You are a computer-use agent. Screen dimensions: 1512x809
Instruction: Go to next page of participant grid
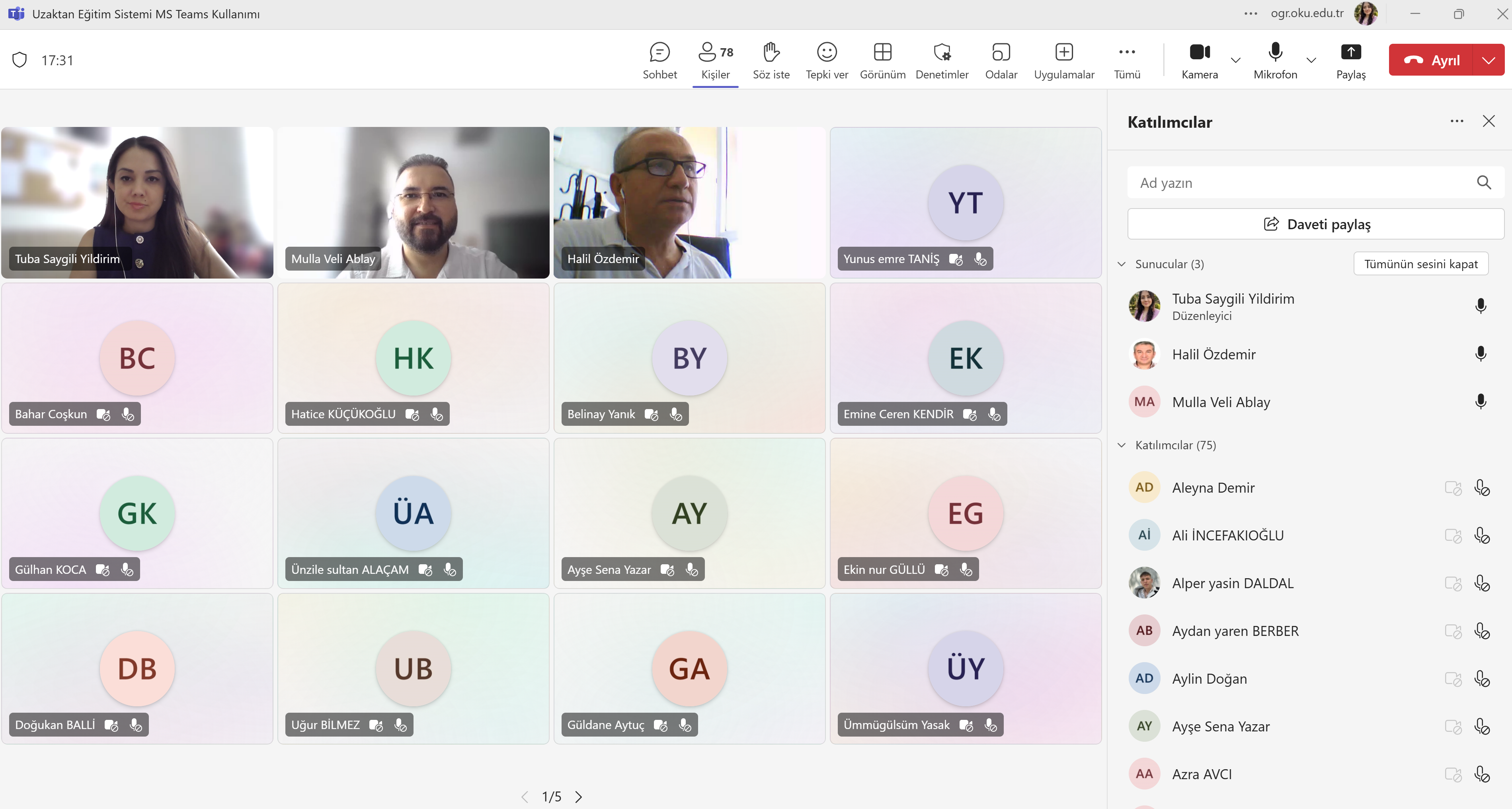[x=579, y=797]
